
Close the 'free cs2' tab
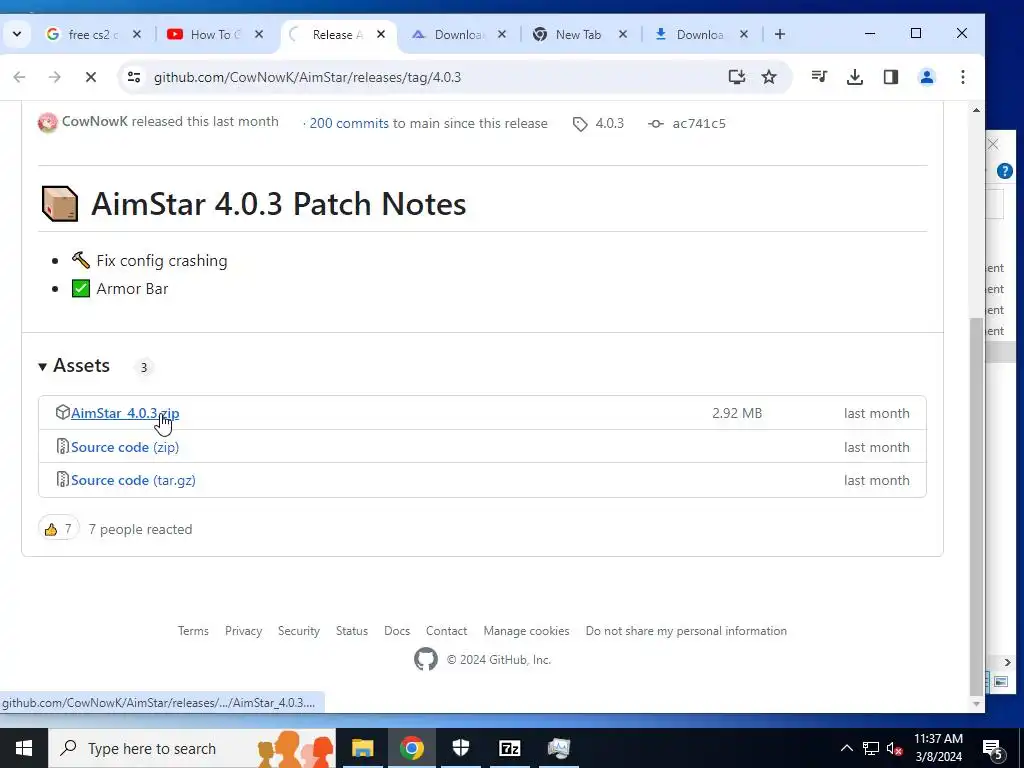pos(136,35)
